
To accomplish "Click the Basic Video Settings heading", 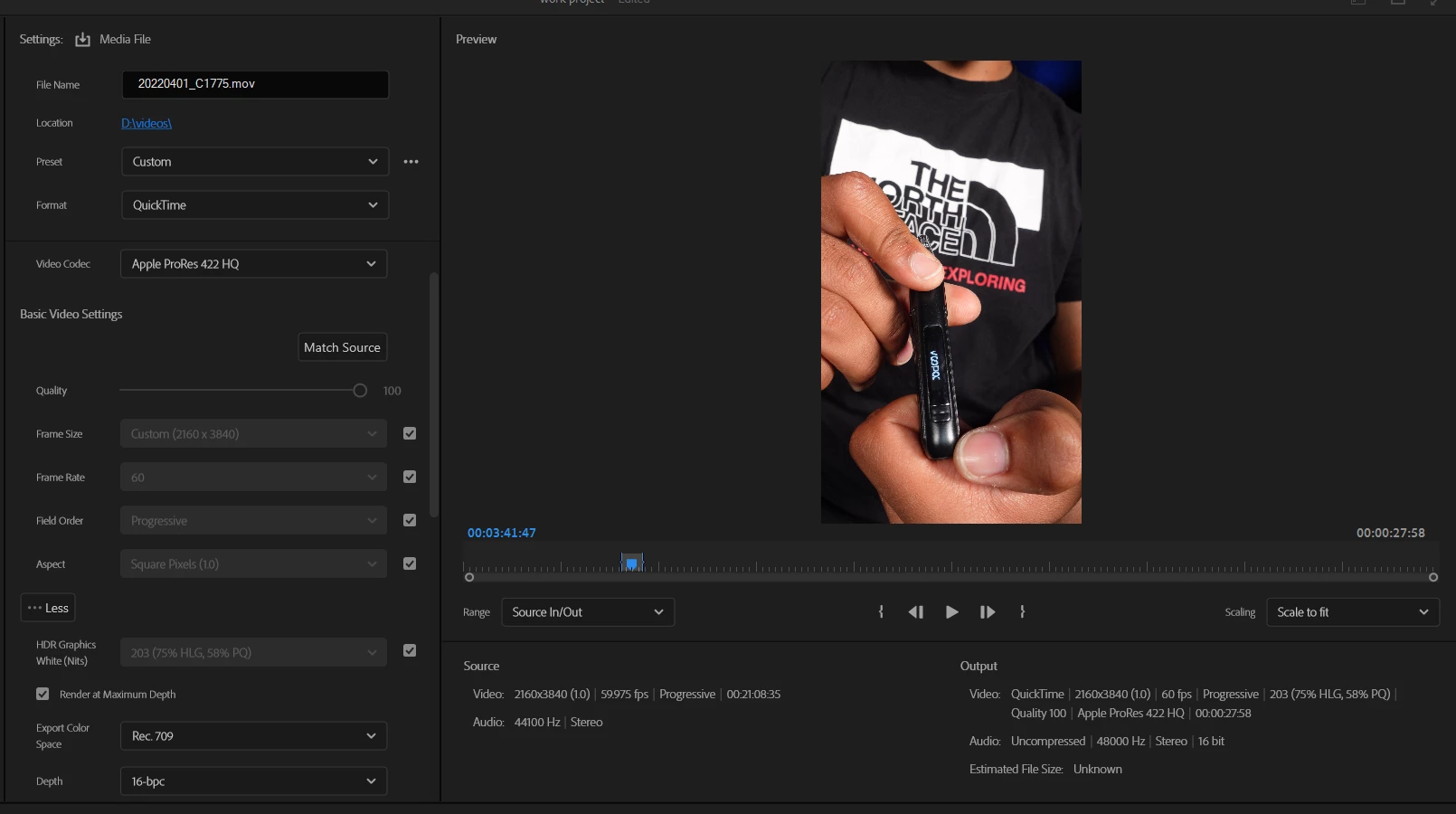I will point(71,314).
